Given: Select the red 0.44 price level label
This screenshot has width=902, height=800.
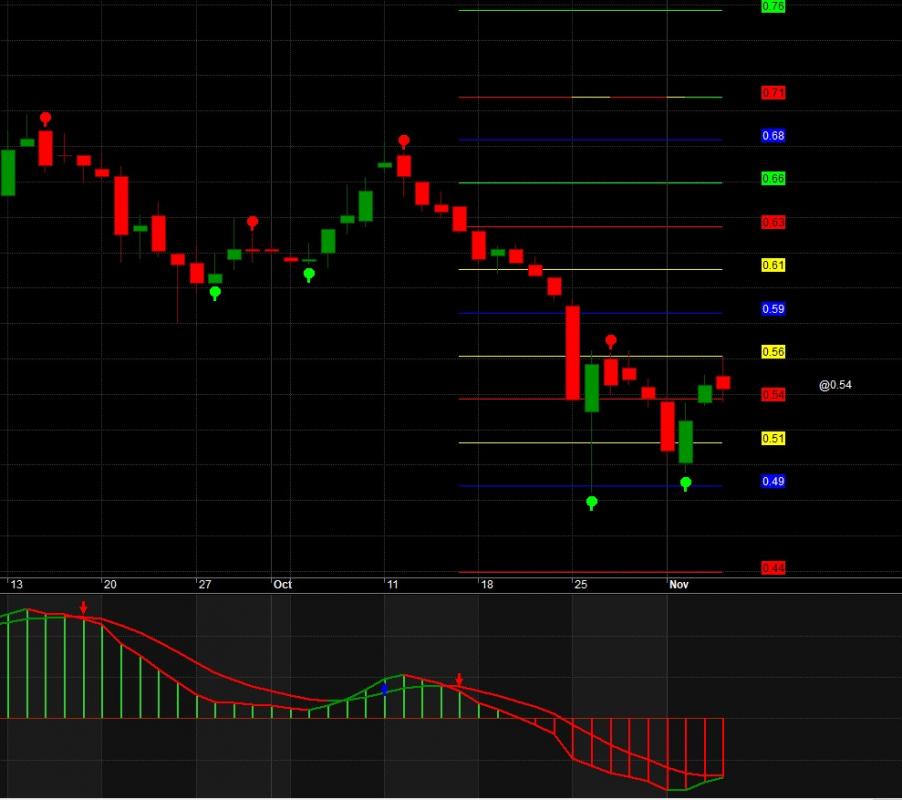Looking at the screenshot, I should (773, 568).
